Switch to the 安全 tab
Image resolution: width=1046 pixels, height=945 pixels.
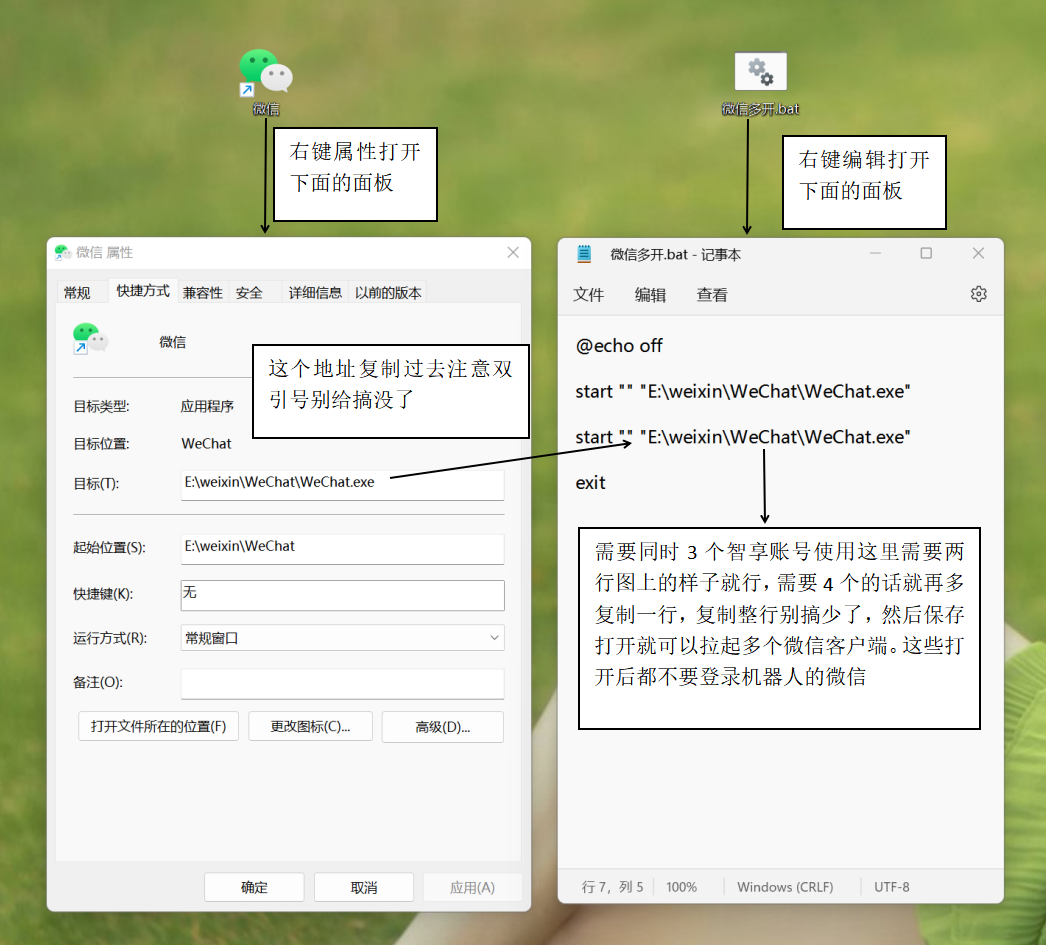coord(249,293)
